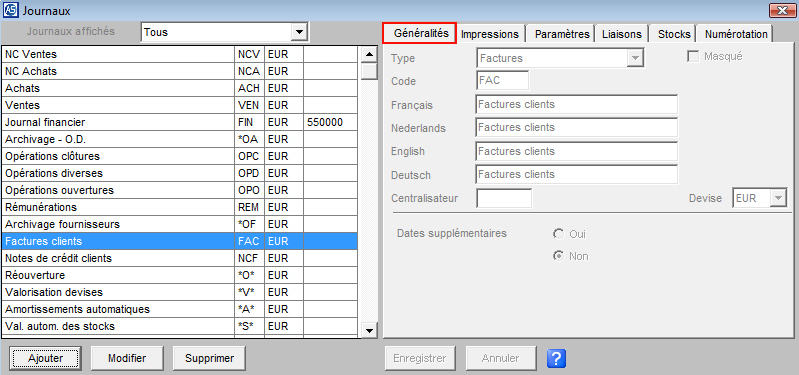799x375 pixels.
Task: Click the Journaux app icon in title bar
Action: (9, 10)
